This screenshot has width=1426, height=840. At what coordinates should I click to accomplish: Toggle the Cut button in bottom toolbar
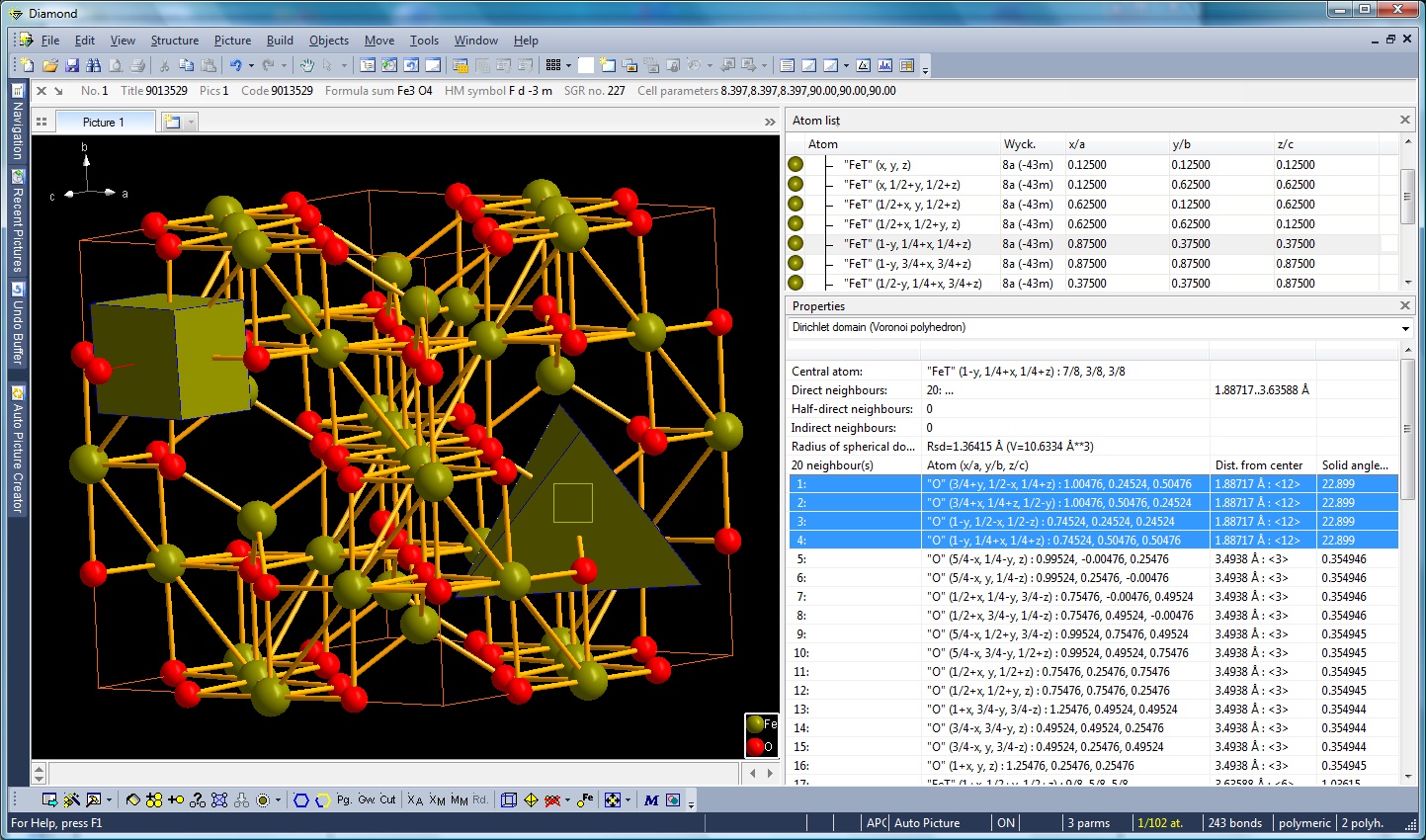point(387,799)
